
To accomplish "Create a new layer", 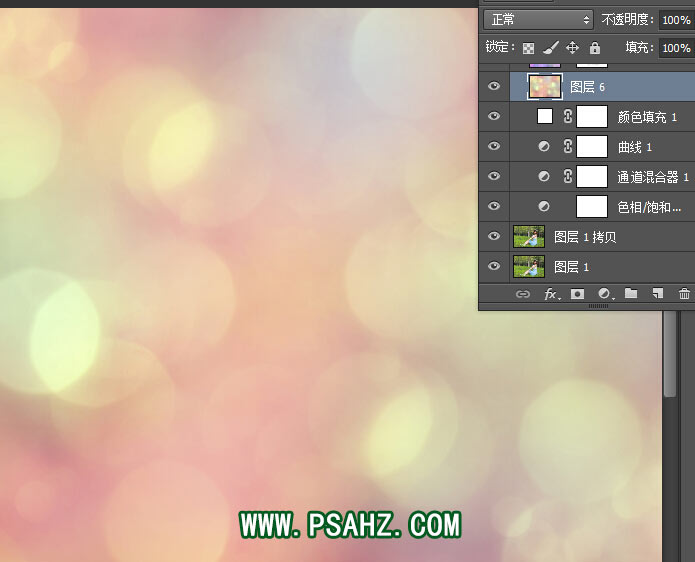I will point(658,294).
